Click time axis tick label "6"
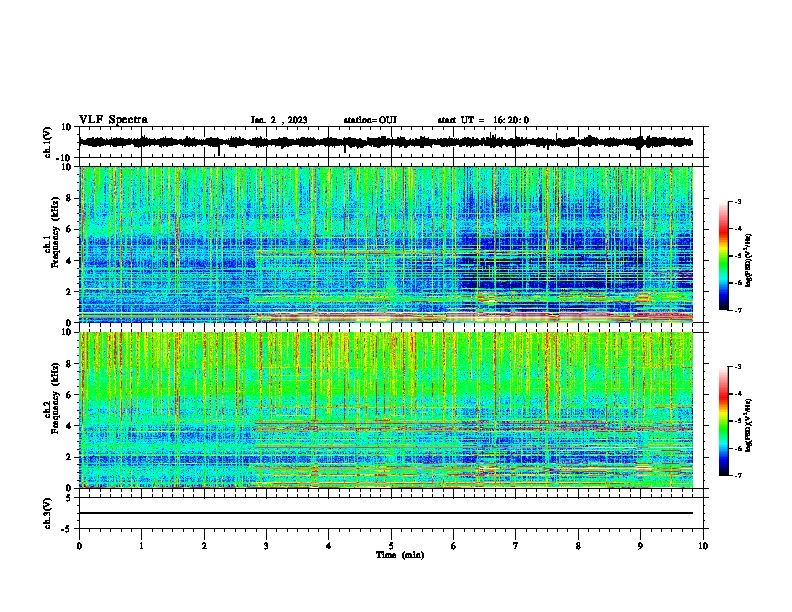This screenshot has width=792, height=612. coord(454,546)
